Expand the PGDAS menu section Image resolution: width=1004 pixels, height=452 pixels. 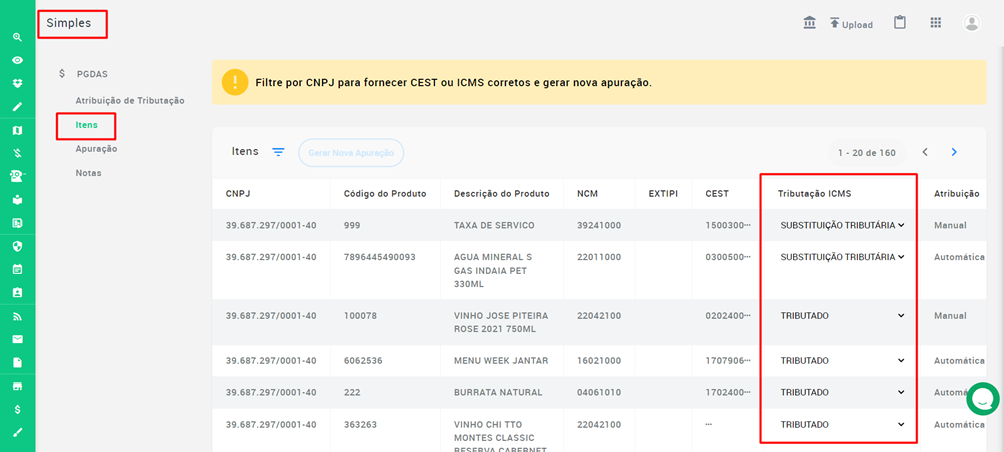coord(83,74)
